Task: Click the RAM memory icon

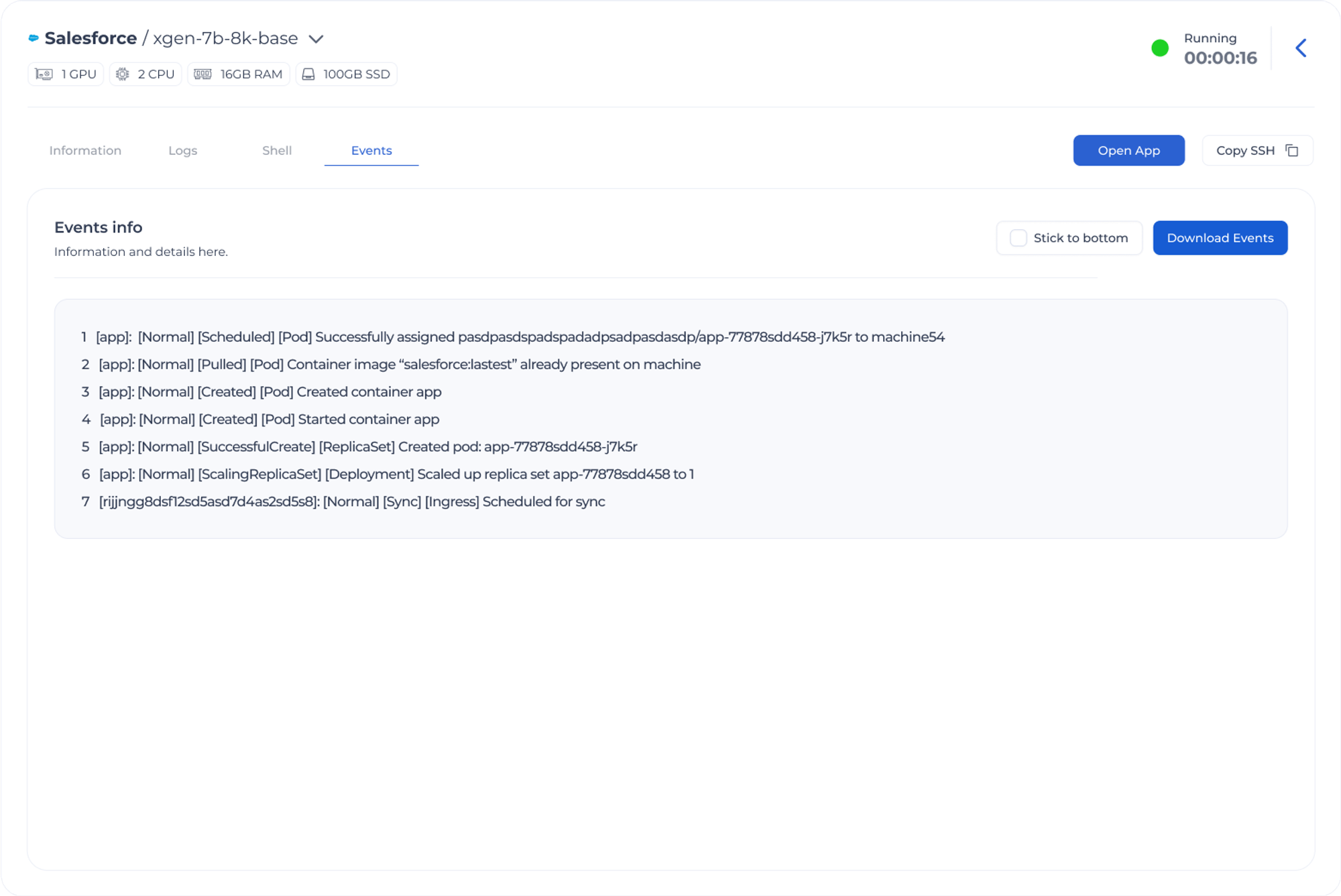Action: point(202,74)
